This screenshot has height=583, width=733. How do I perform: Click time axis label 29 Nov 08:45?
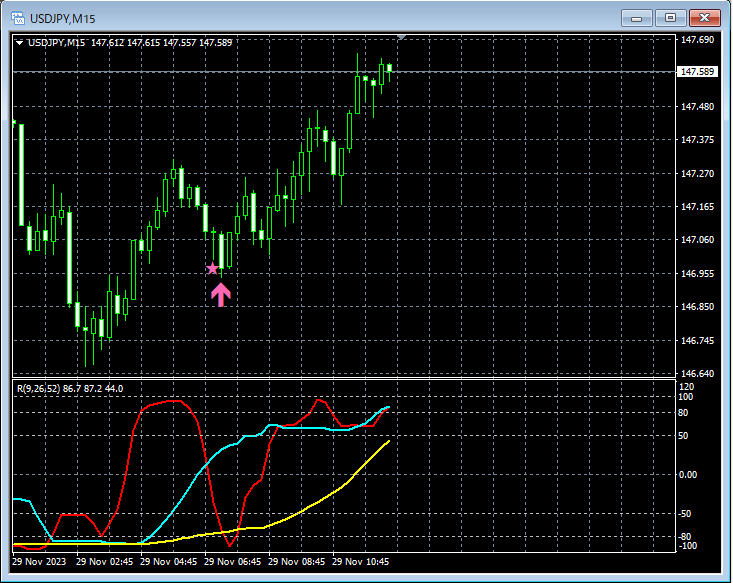click(x=296, y=561)
